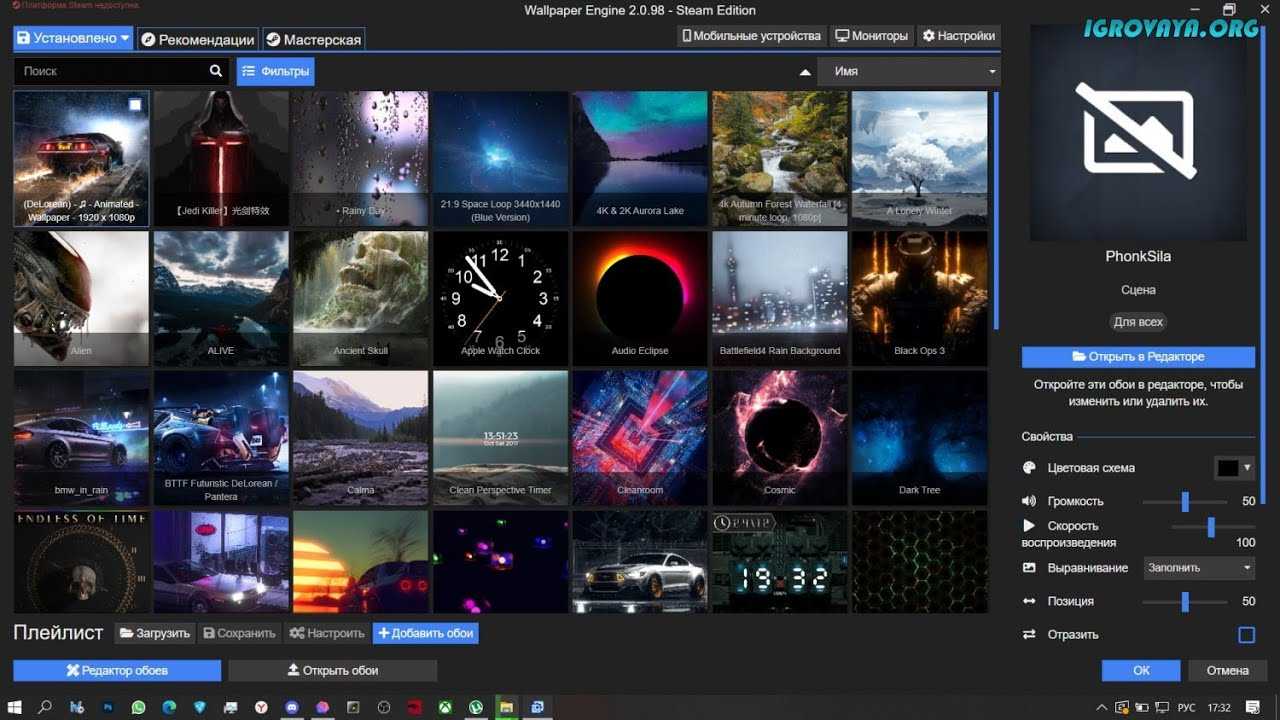Click the Flip swap-arrows icon
The height and width of the screenshot is (720, 1280).
point(1029,634)
